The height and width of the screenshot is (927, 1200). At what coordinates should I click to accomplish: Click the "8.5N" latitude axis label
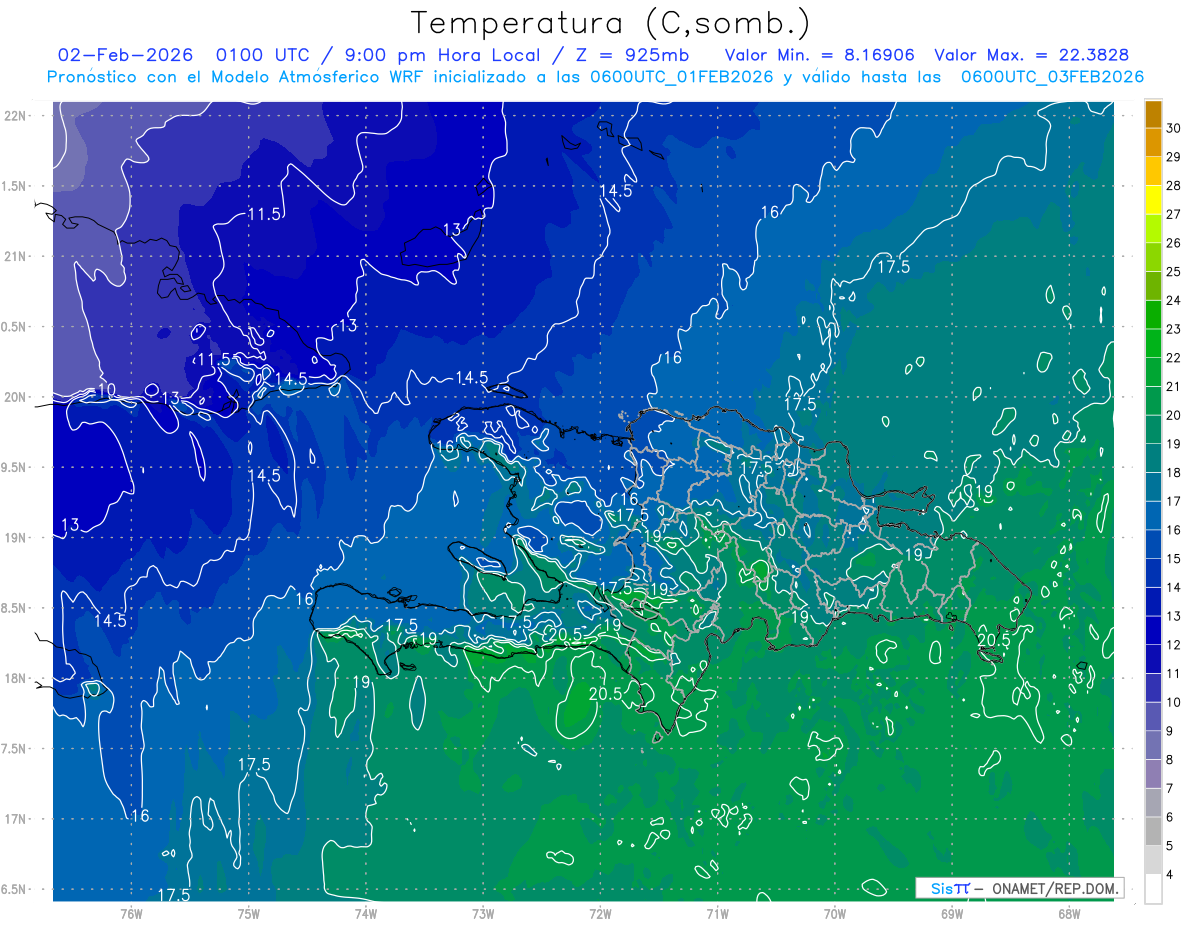tap(15, 608)
